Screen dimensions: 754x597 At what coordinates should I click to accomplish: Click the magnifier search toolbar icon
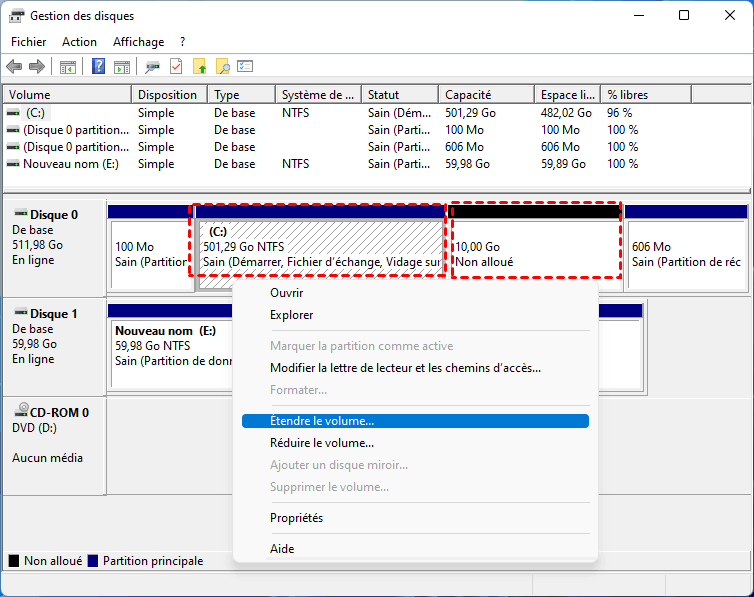pos(223,67)
